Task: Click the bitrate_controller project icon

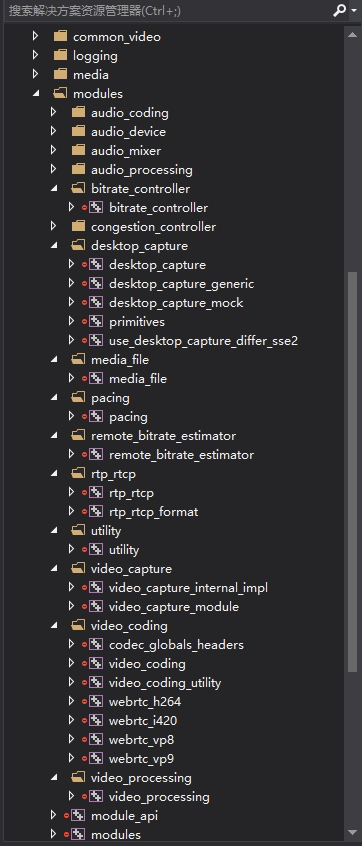Action: 95,207
